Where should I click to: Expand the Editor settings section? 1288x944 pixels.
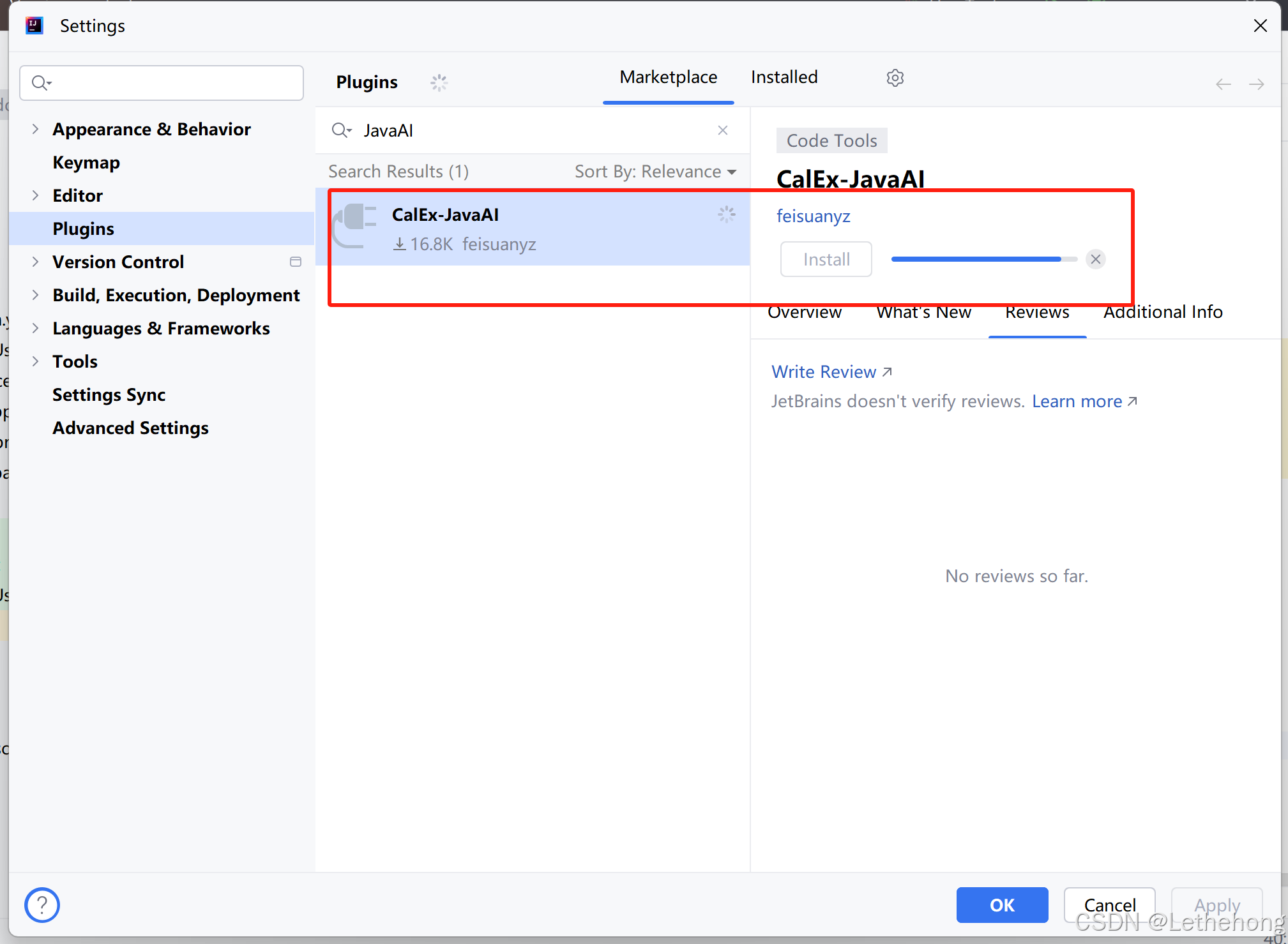(36, 195)
